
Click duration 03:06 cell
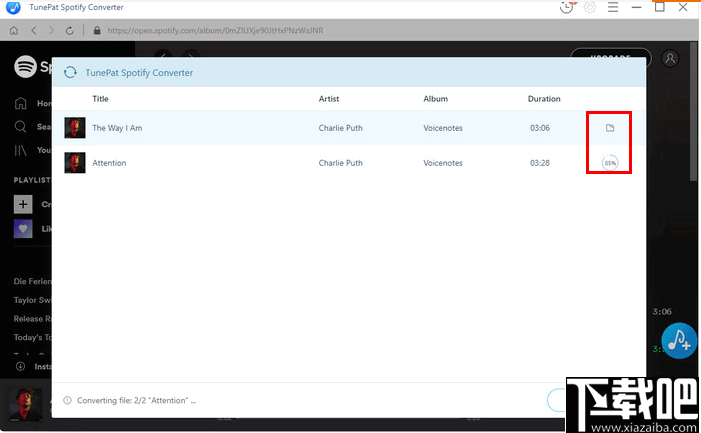[540, 128]
